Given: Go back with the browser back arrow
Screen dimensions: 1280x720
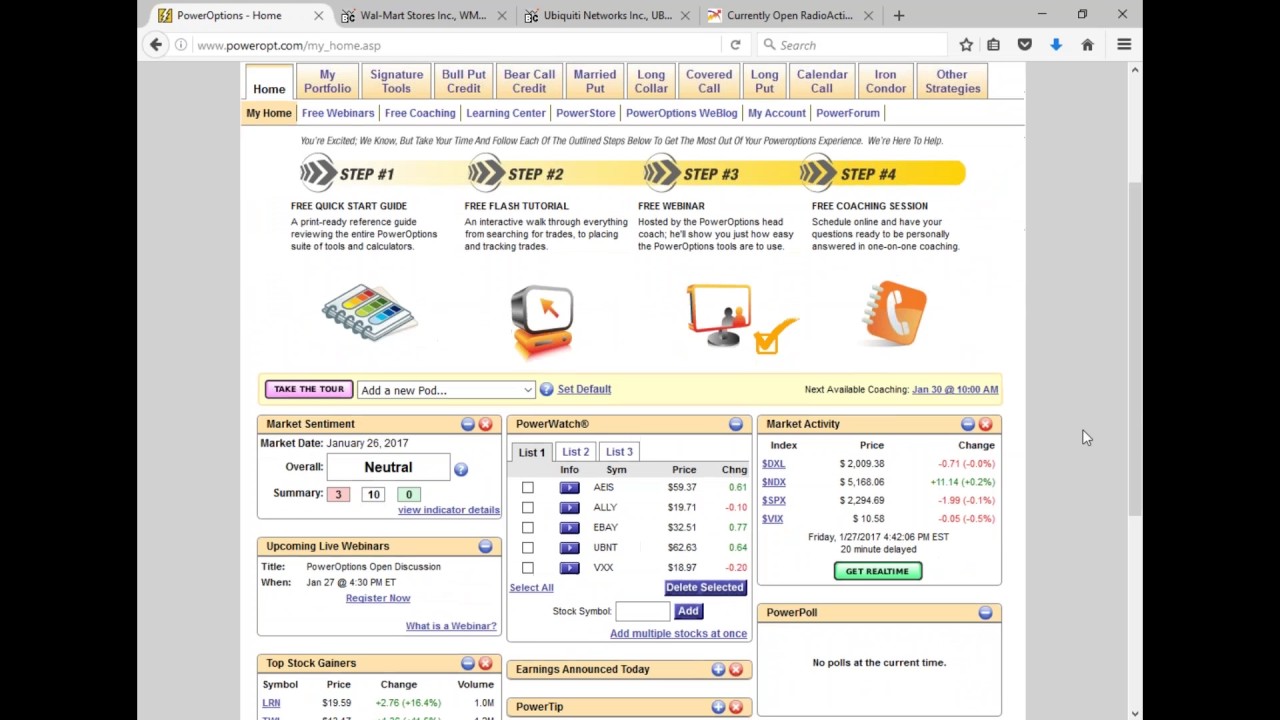Looking at the screenshot, I should tap(156, 45).
